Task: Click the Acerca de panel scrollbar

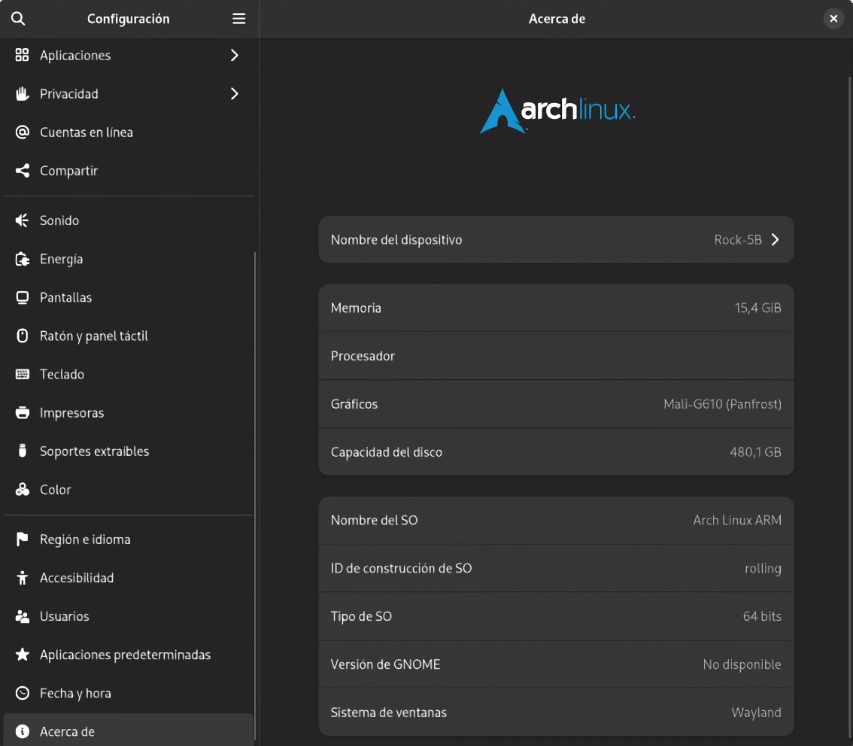Action: tap(850, 408)
